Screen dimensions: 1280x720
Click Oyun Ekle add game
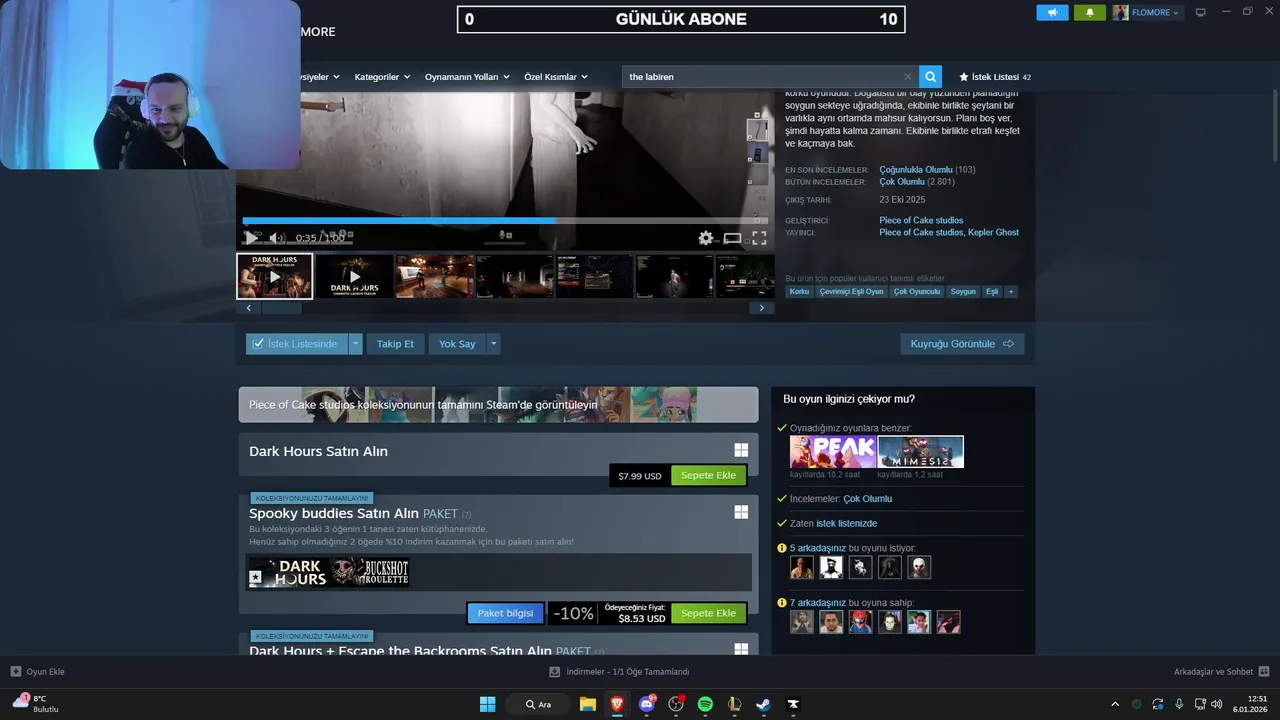pos(38,672)
